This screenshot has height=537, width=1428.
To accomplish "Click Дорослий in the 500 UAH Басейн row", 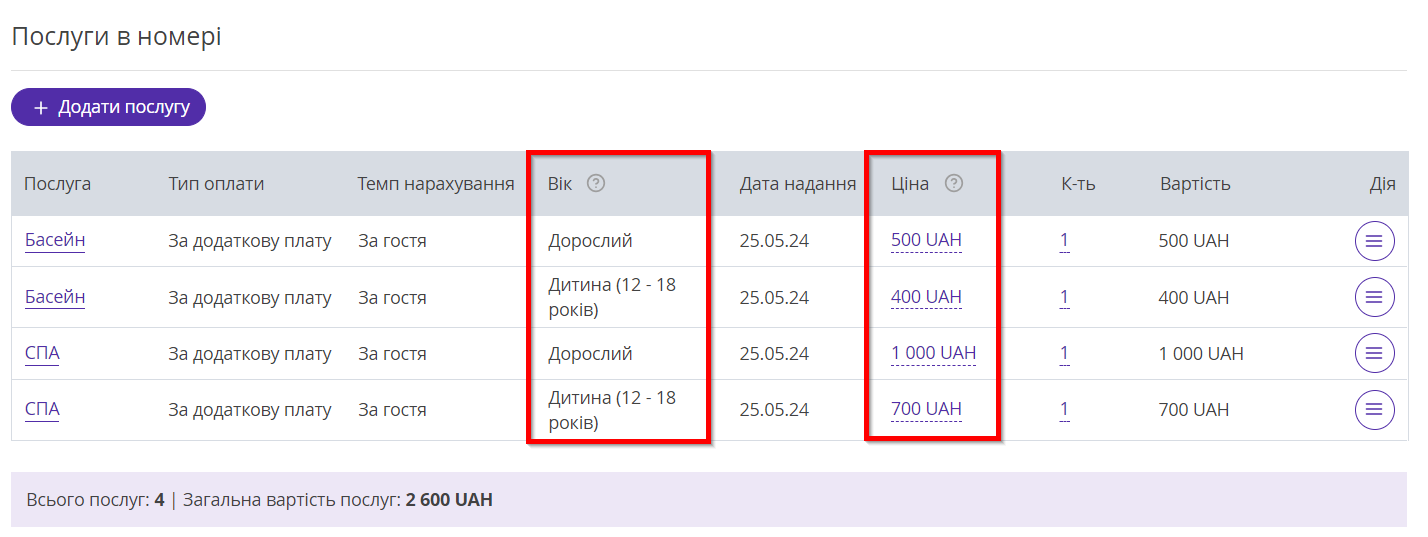I will [x=590, y=241].
